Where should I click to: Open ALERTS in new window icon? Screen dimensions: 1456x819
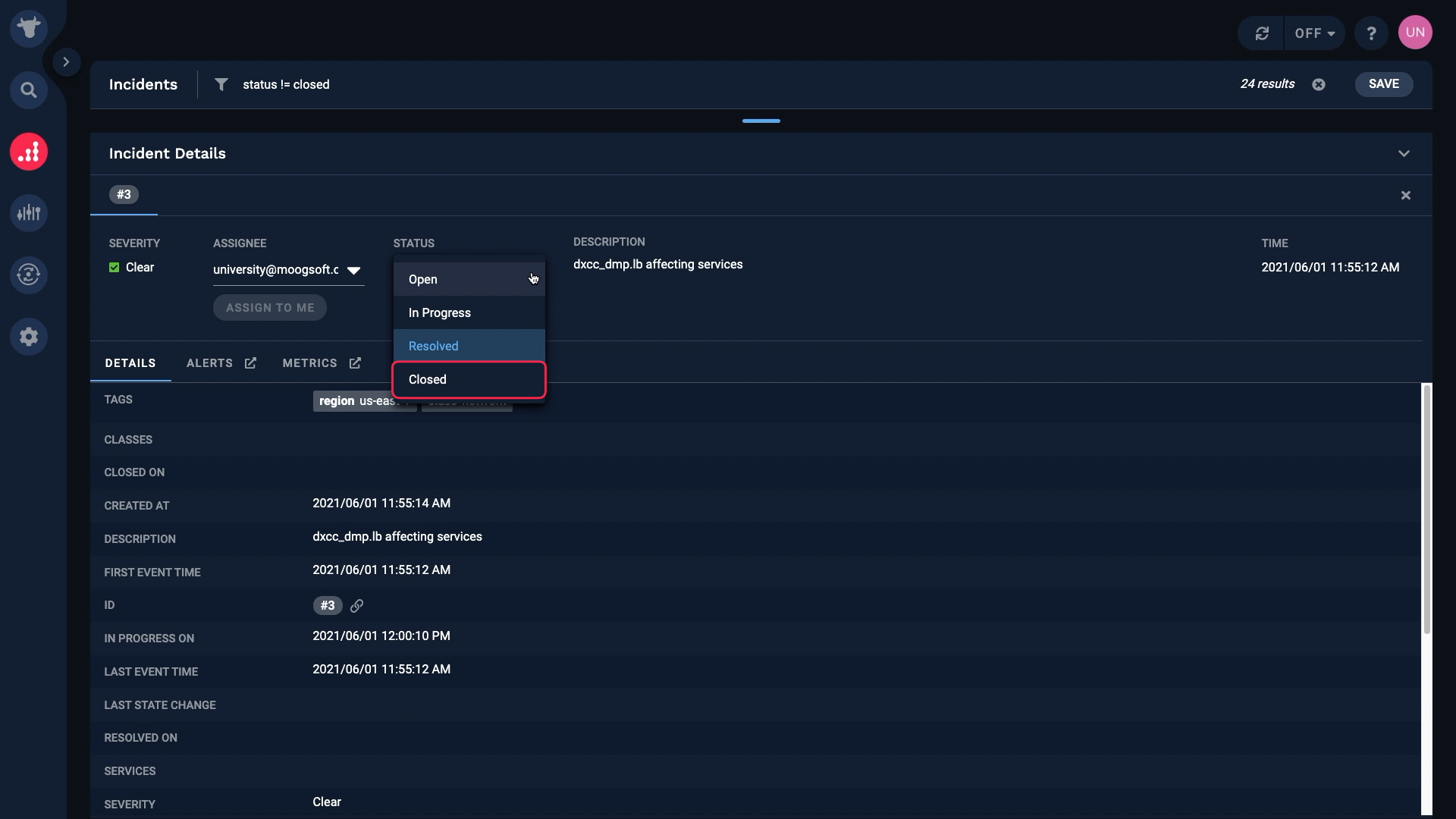click(250, 363)
